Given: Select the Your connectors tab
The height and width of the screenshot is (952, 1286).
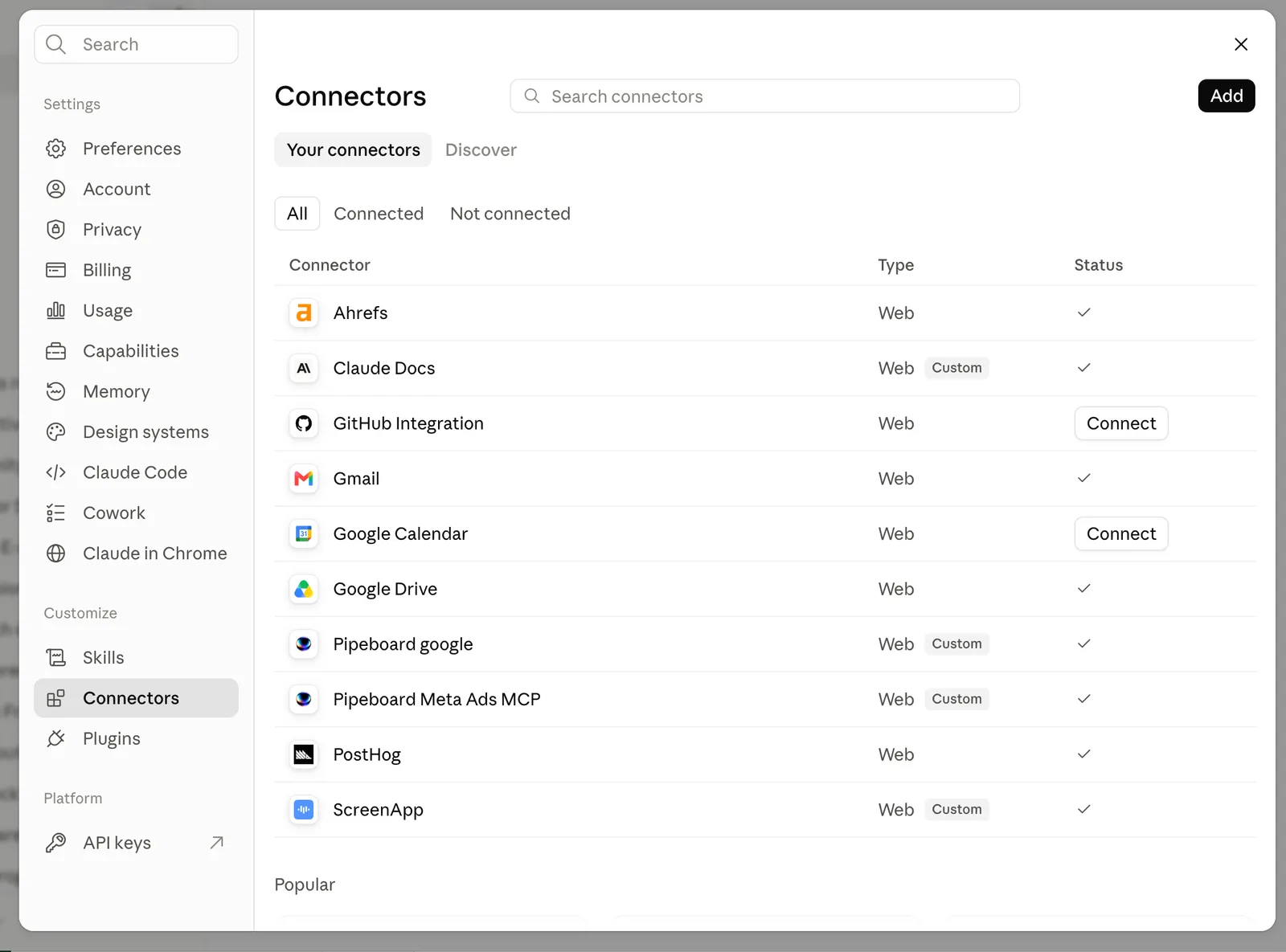Looking at the screenshot, I should pyautogui.click(x=354, y=150).
